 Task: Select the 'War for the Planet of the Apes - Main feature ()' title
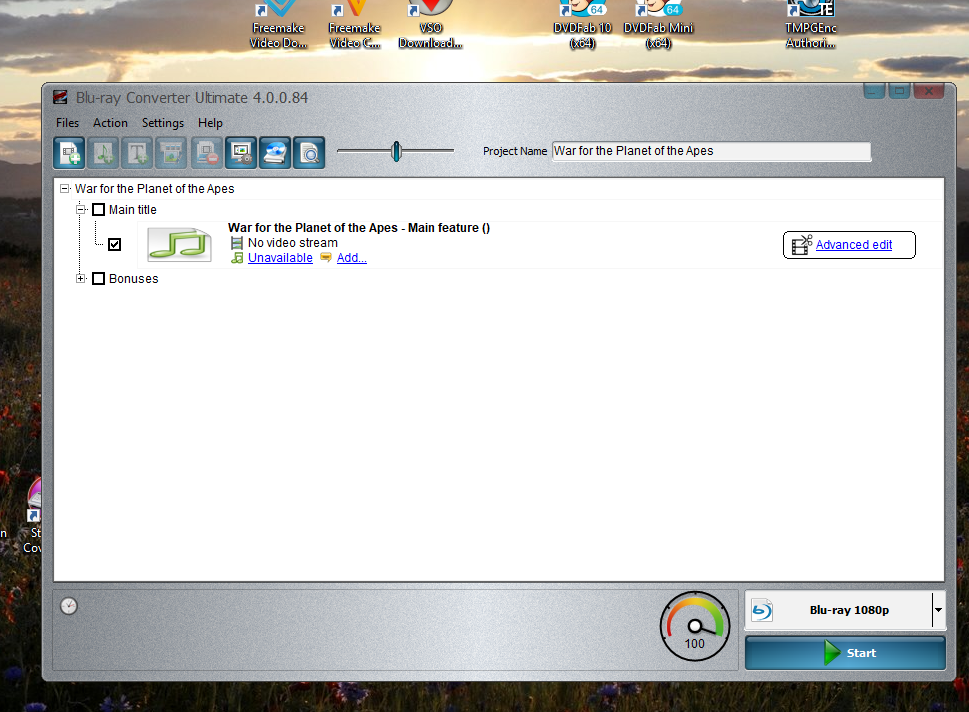click(x=358, y=228)
